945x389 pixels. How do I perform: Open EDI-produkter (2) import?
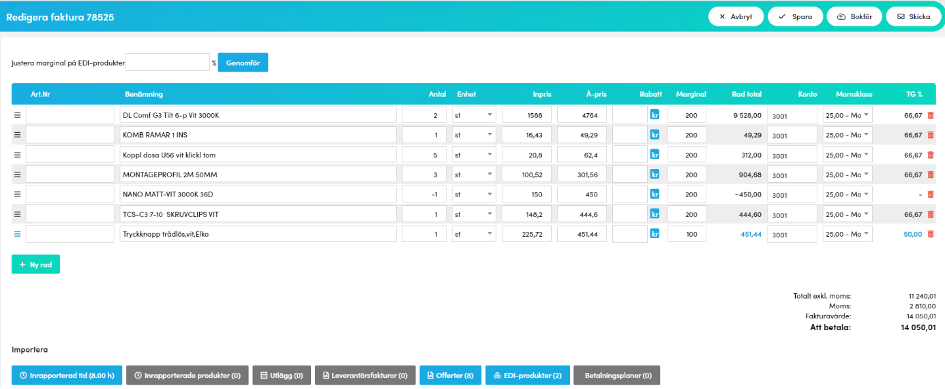coord(527,375)
